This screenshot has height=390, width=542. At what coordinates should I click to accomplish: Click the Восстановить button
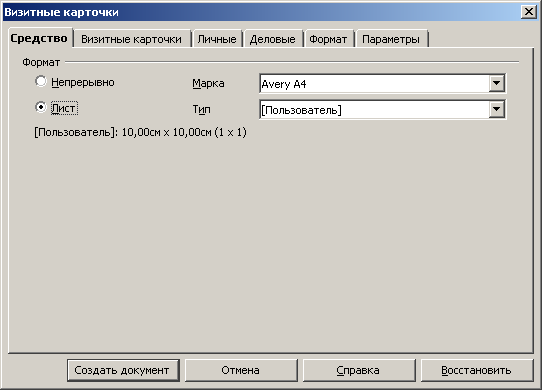(x=477, y=370)
